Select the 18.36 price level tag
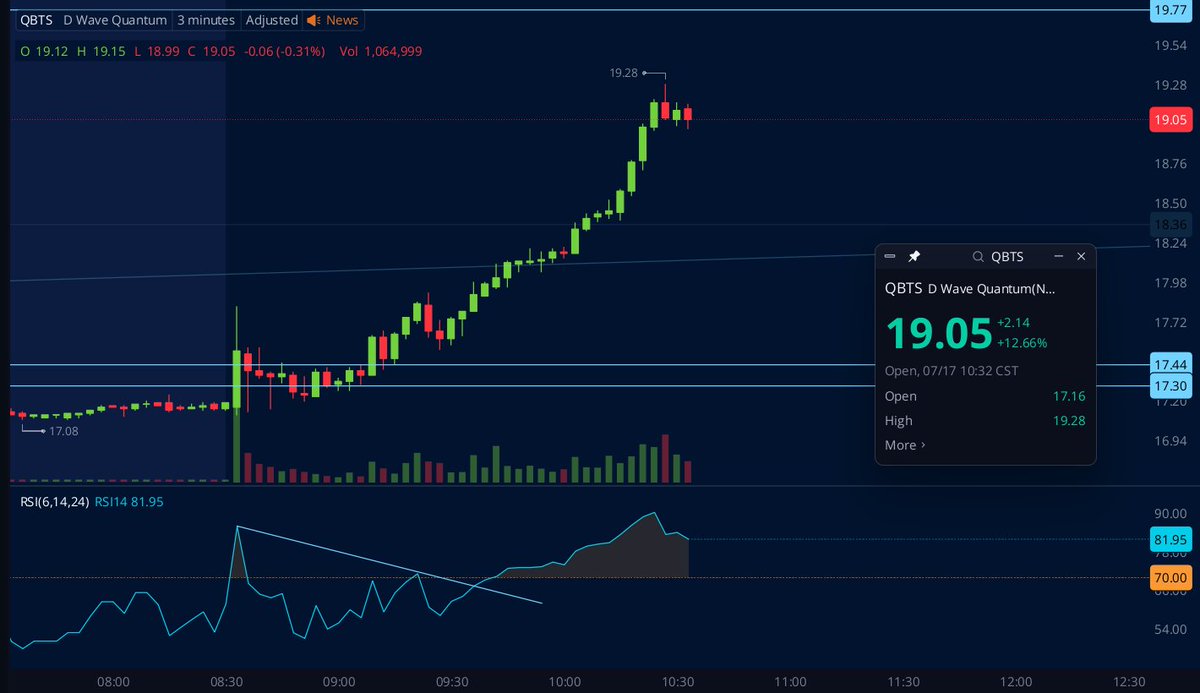Viewport: 1200px width, 693px height. [1170, 225]
